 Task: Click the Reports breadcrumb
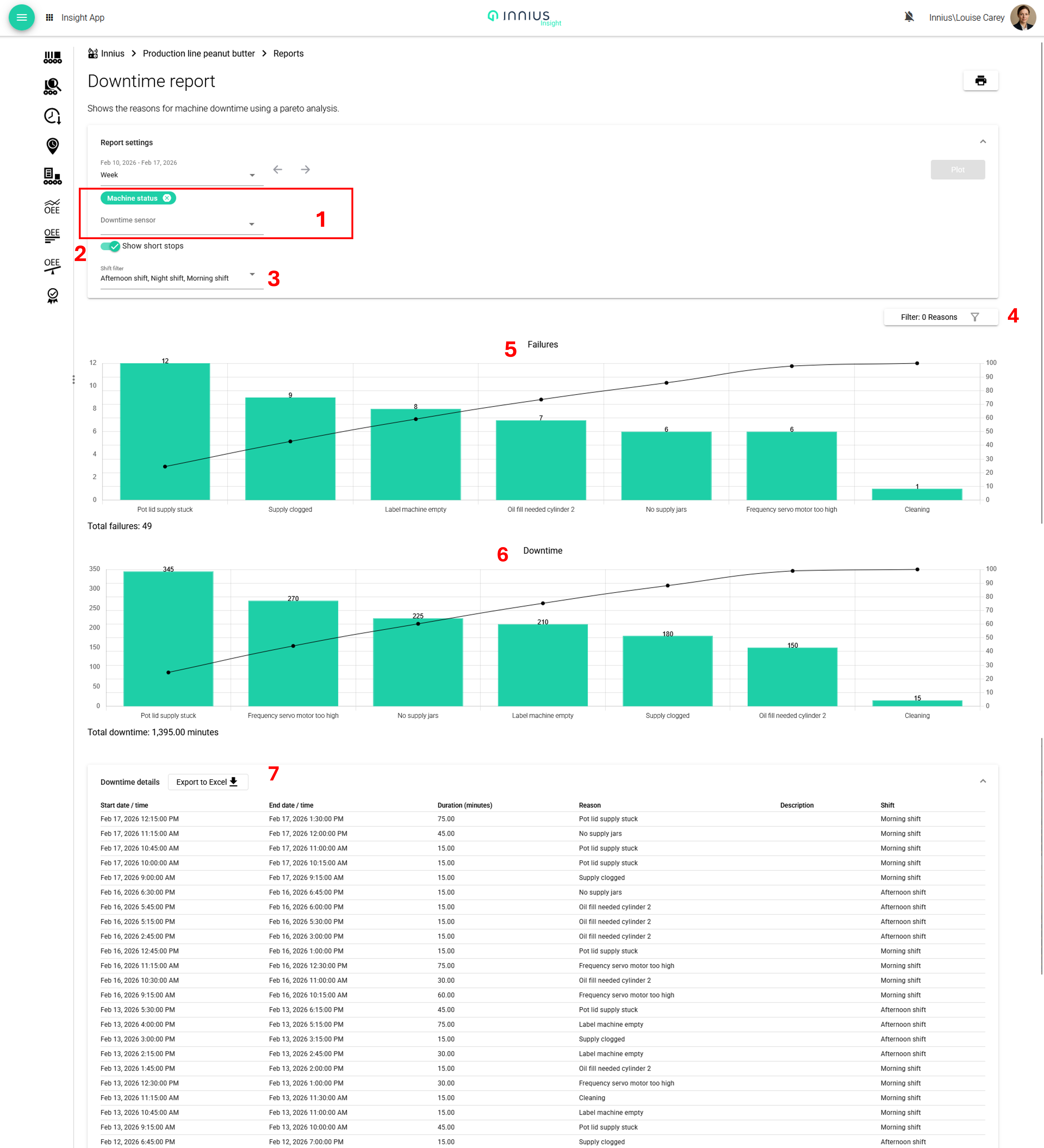(x=288, y=54)
